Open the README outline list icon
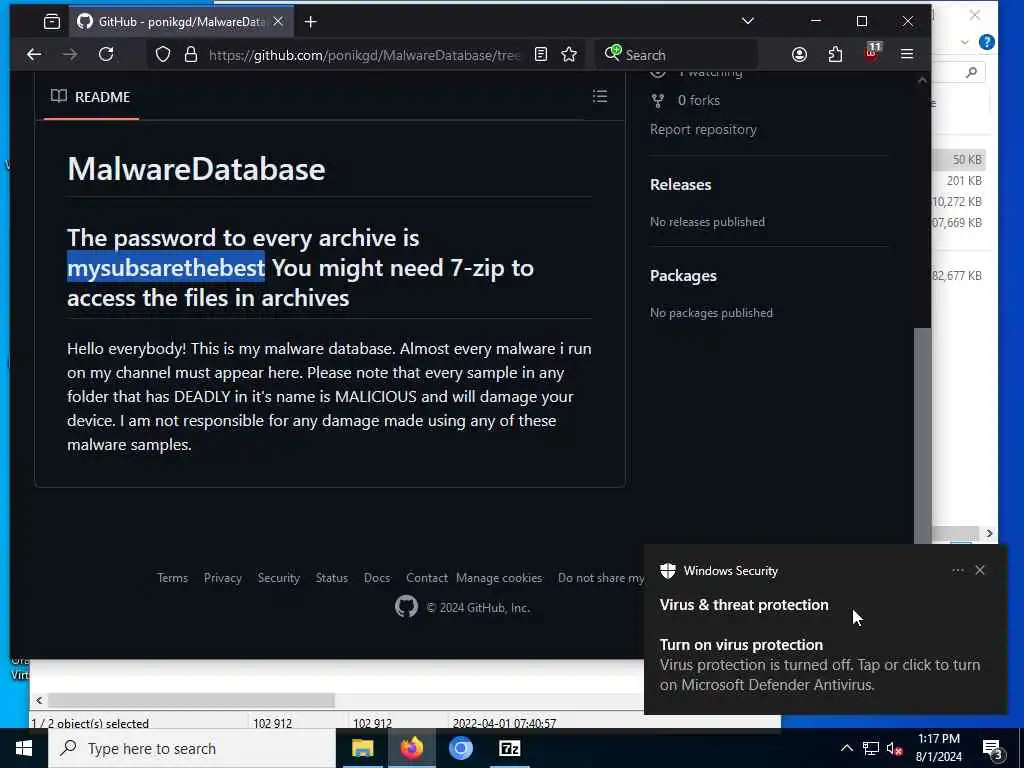Screen dimensions: 1024x768 point(600,97)
